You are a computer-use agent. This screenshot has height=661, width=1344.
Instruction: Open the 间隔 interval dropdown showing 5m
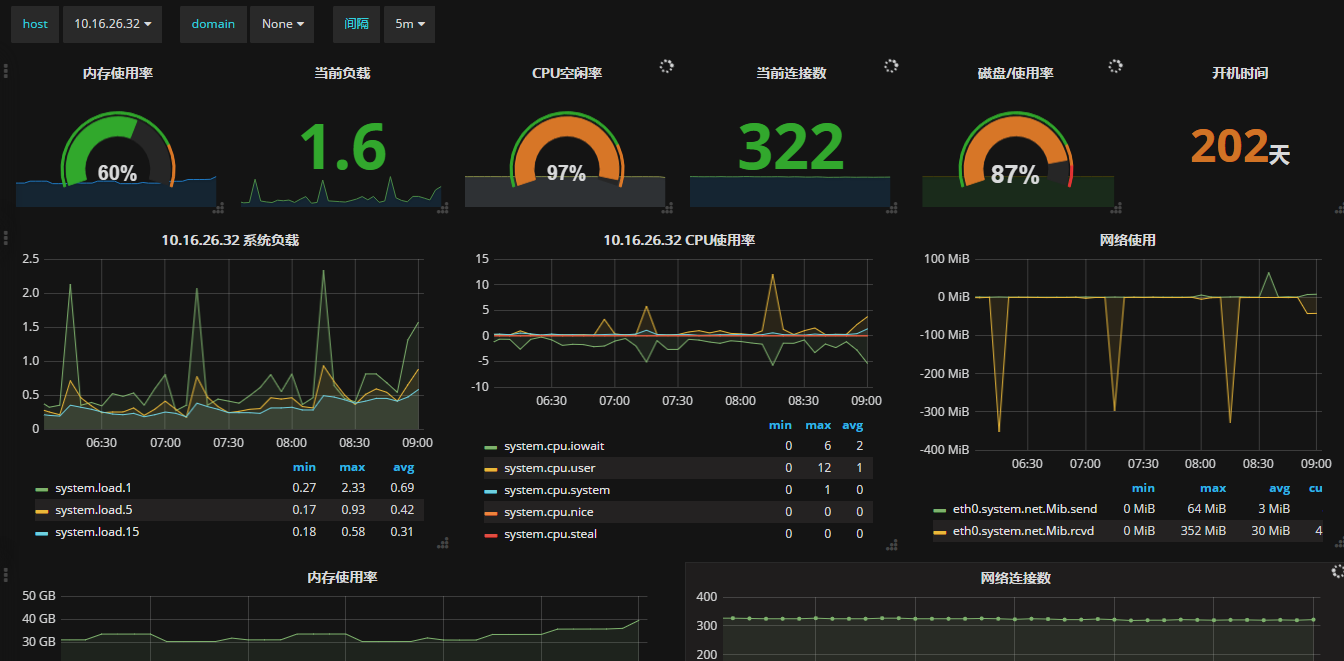point(409,24)
